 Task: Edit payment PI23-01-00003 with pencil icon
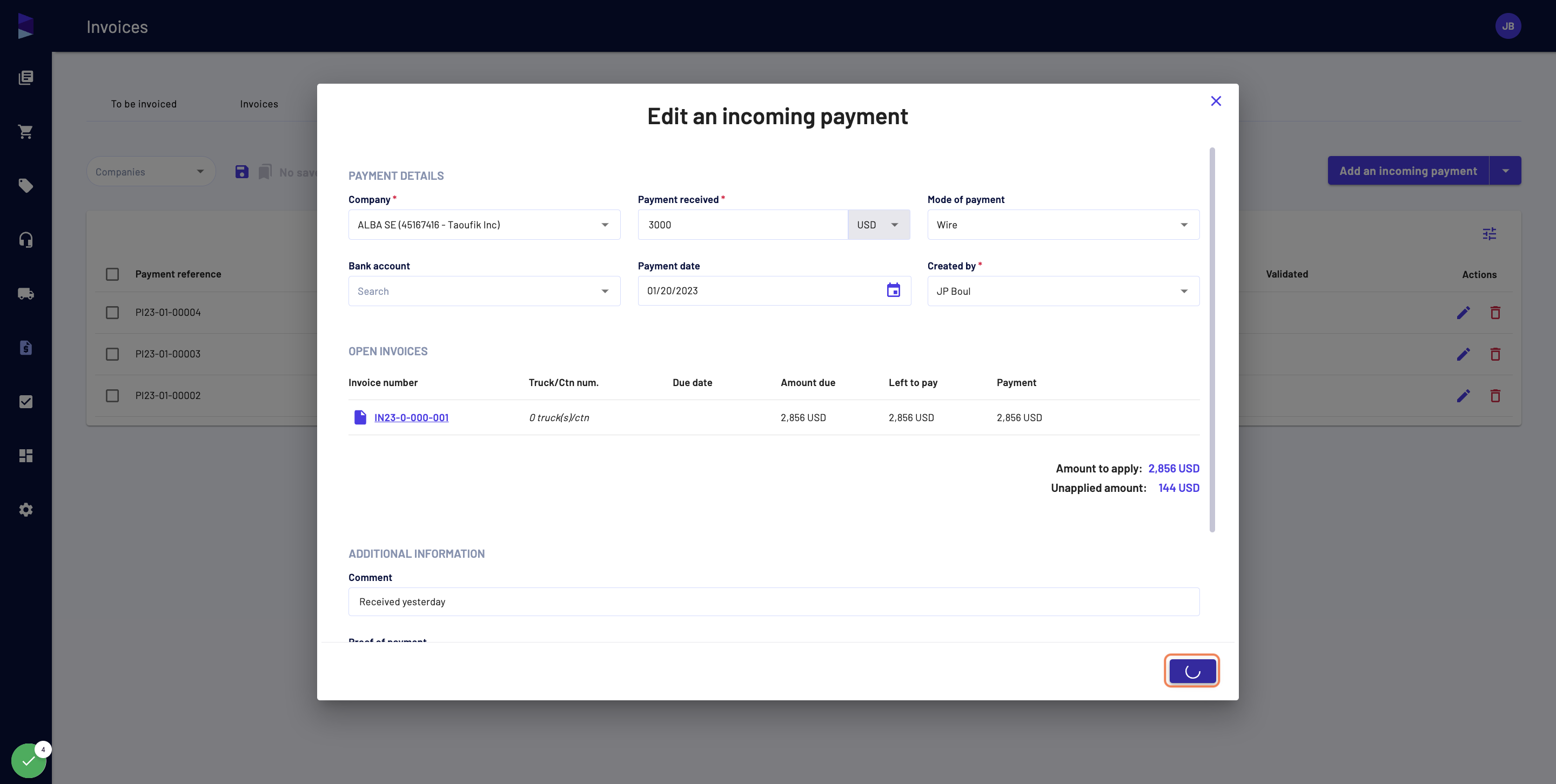pos(1463,354)
